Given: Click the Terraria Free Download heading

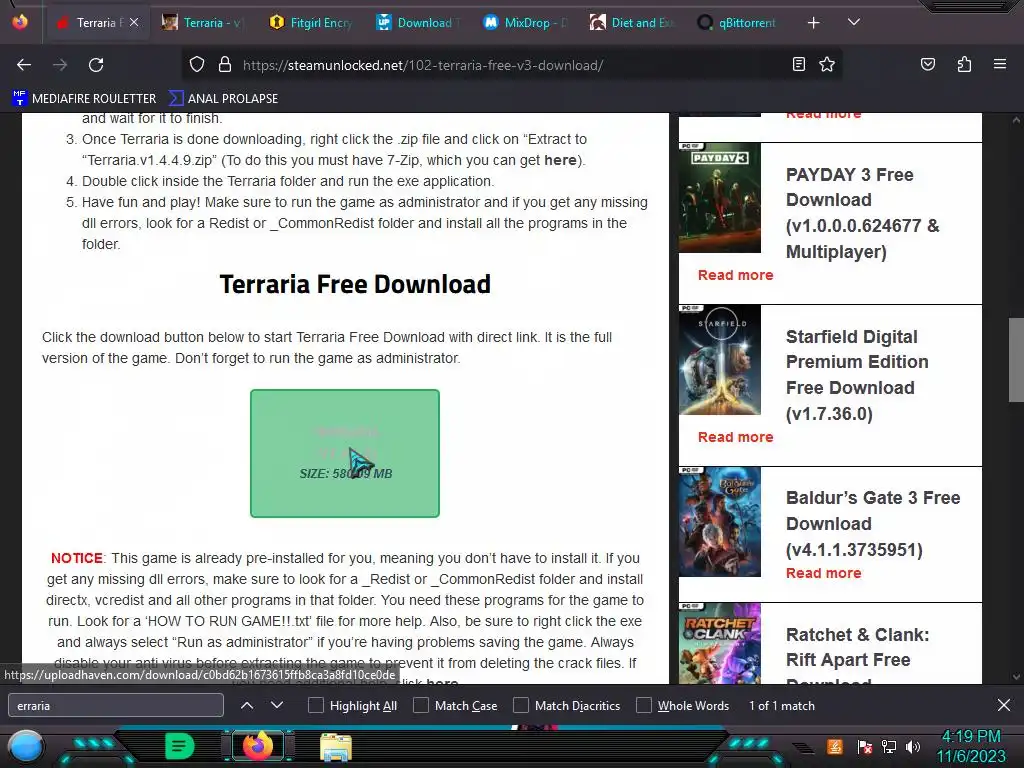Looking at the screenshot, I should (x=355, y=284).
